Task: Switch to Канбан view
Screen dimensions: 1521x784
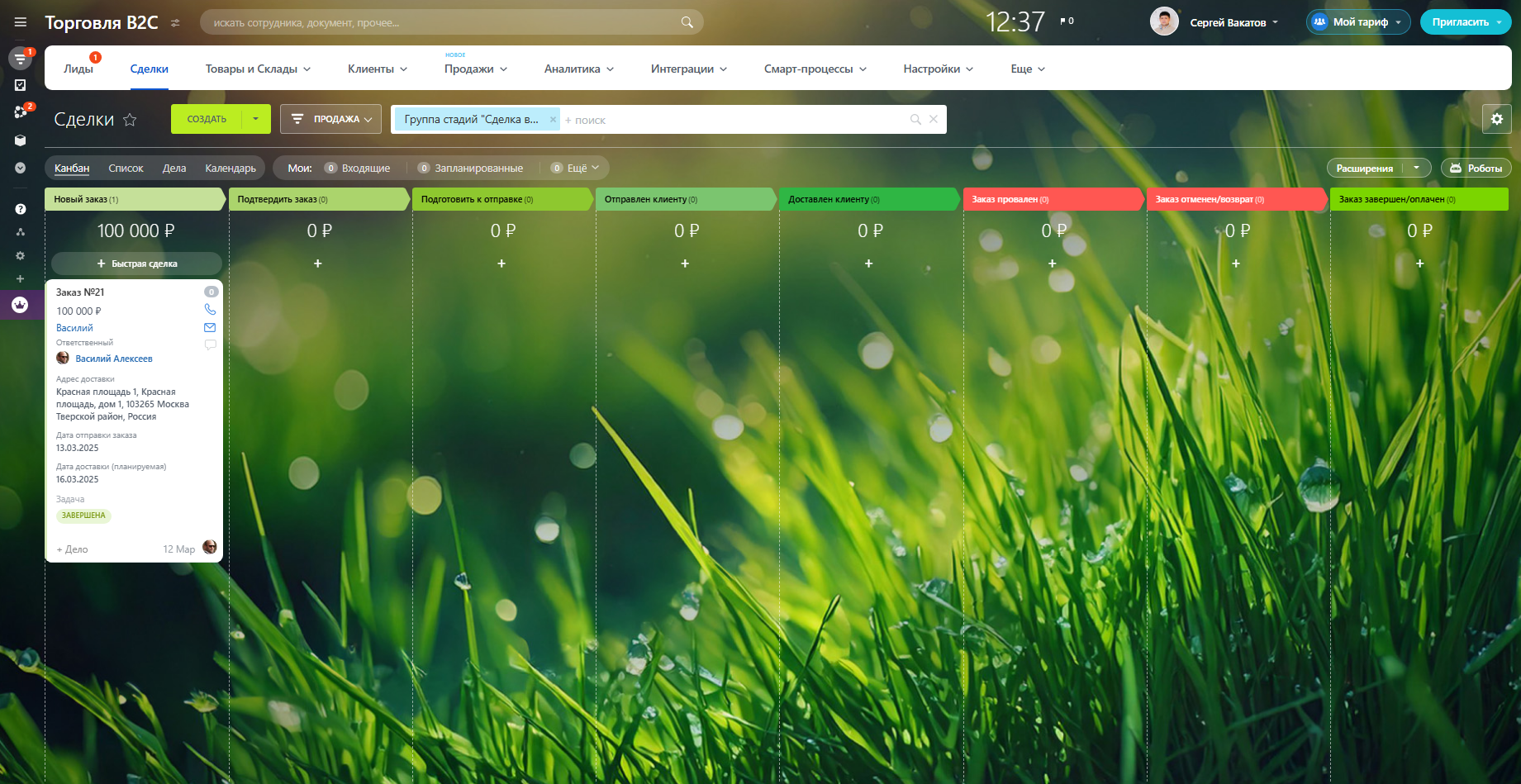Action: click(72, 169)
